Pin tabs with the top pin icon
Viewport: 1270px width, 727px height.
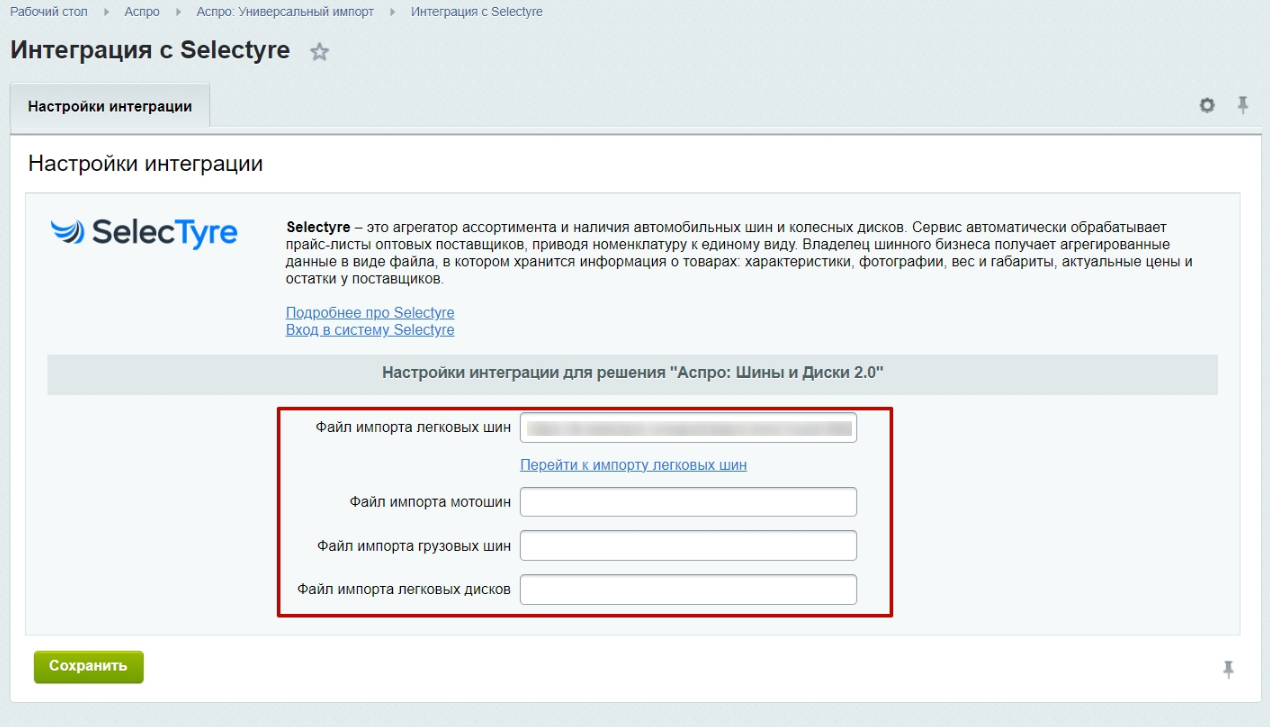point(1243,104)
